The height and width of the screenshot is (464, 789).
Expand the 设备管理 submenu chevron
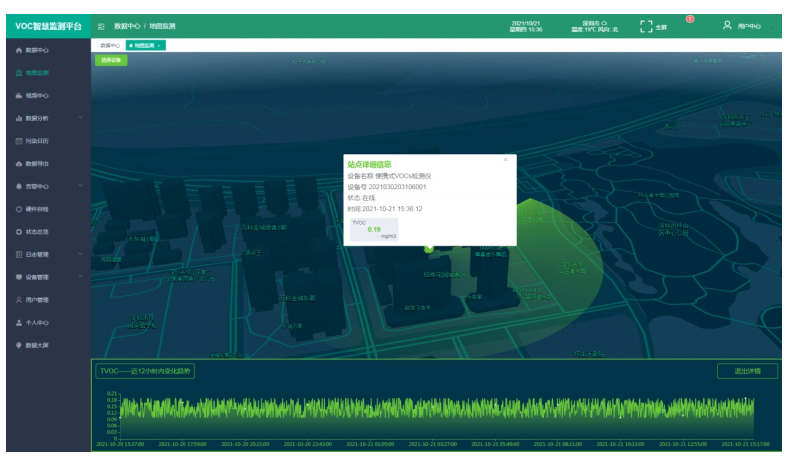point(81,276)
